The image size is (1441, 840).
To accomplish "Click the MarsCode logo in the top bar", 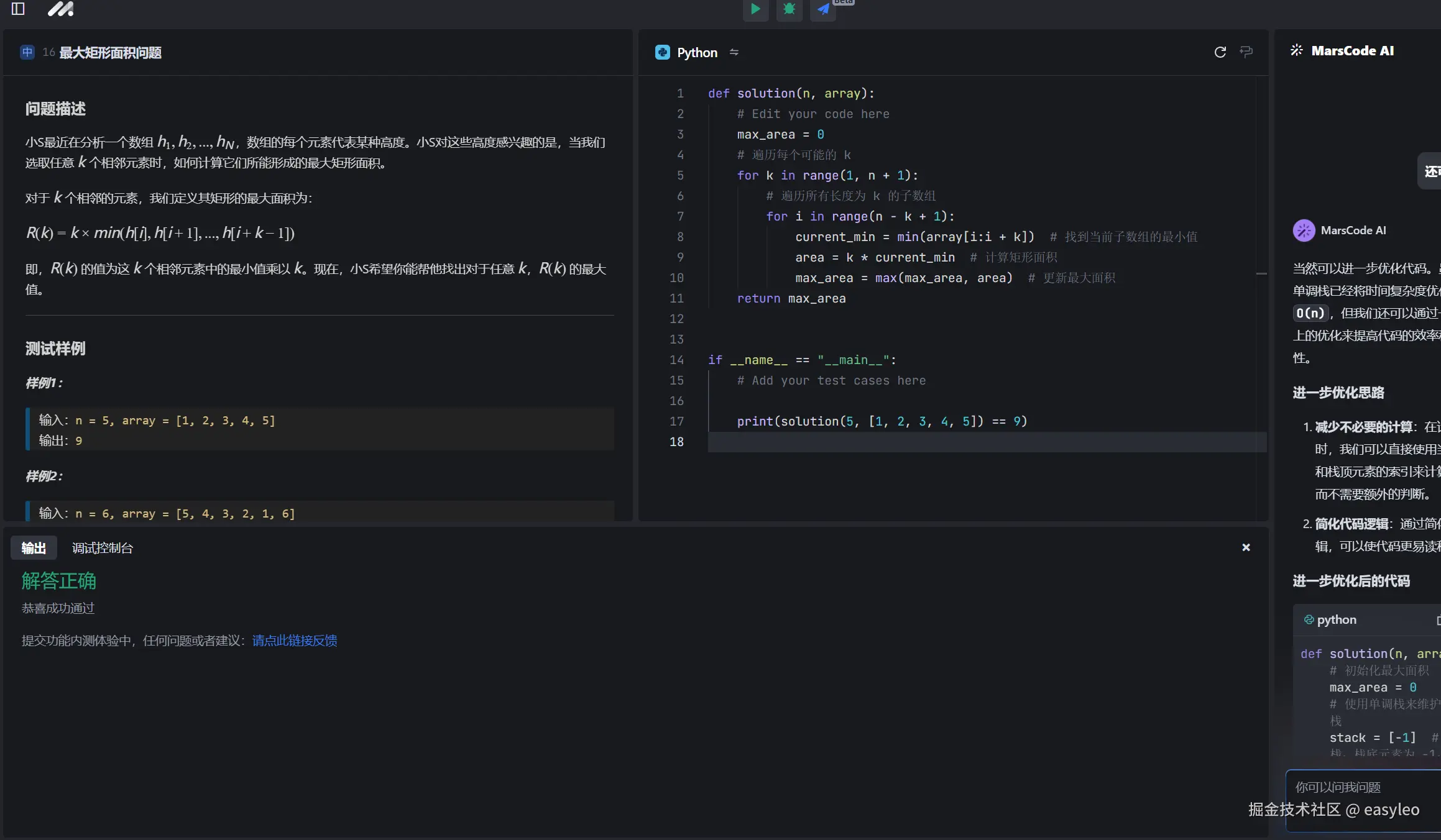I will [60, 9].
